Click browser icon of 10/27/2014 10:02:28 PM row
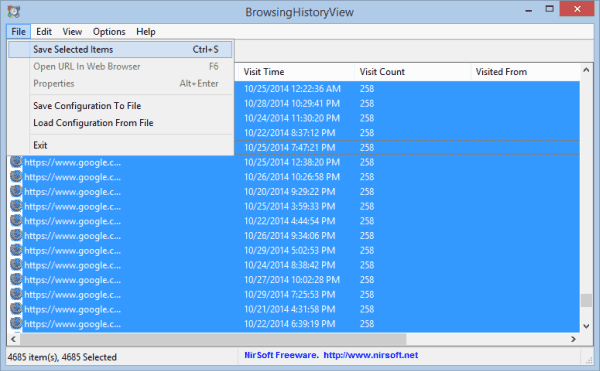The height and width of the screenshot is (371, 600). (16, 280)
